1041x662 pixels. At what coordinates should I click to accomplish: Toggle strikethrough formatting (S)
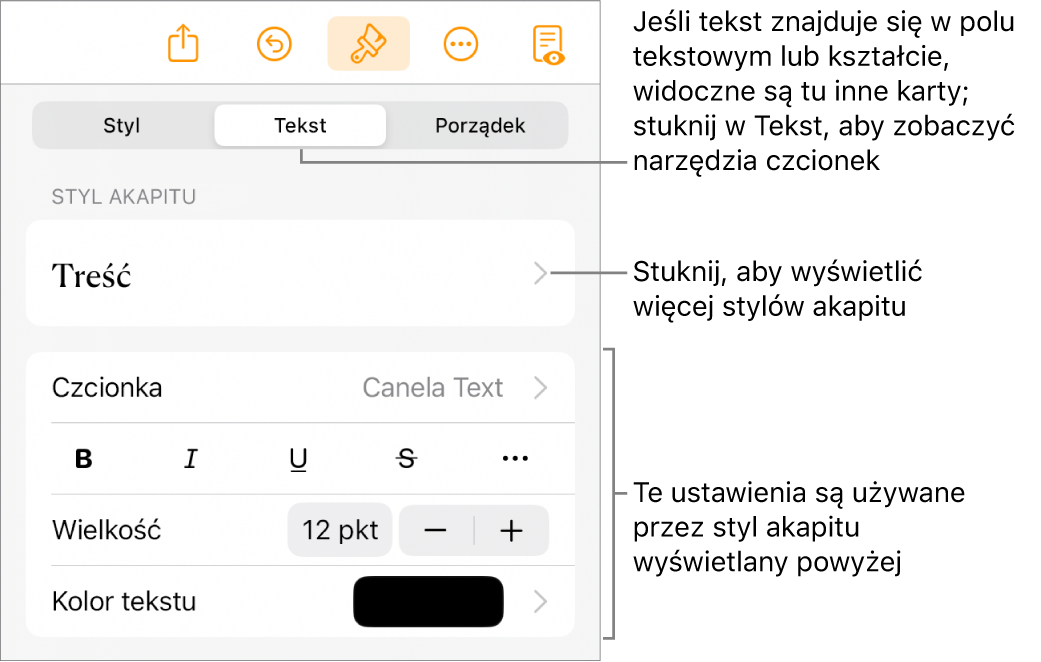[406, 459]
